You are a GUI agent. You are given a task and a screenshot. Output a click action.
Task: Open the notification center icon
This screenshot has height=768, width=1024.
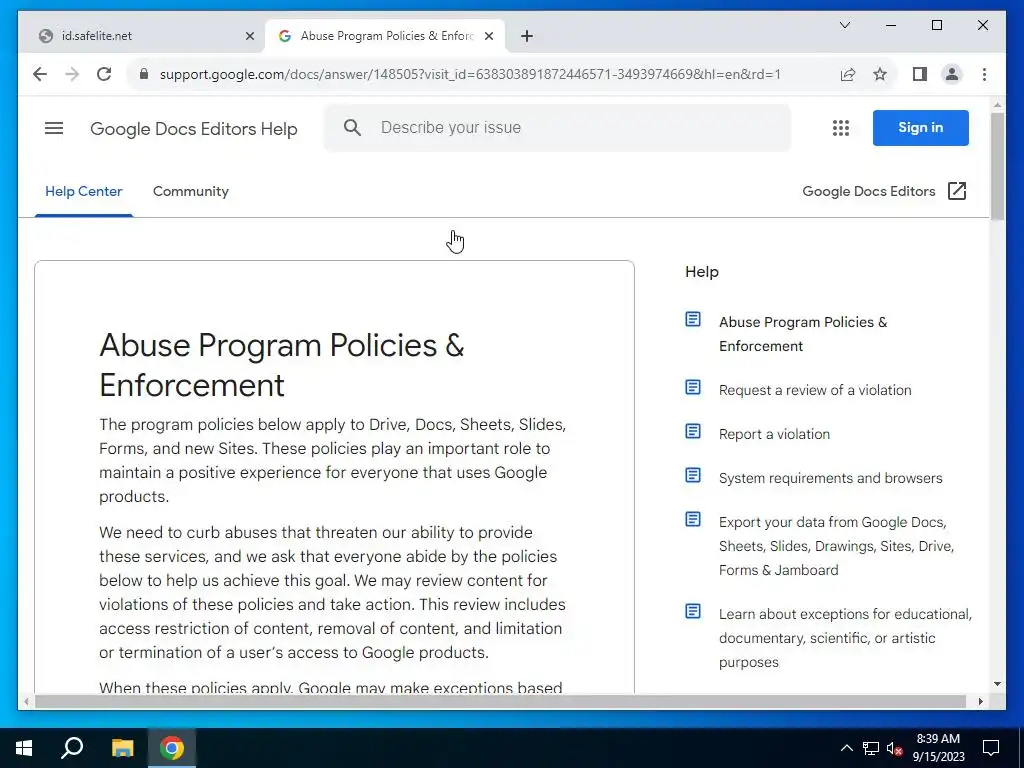point(991,748)
